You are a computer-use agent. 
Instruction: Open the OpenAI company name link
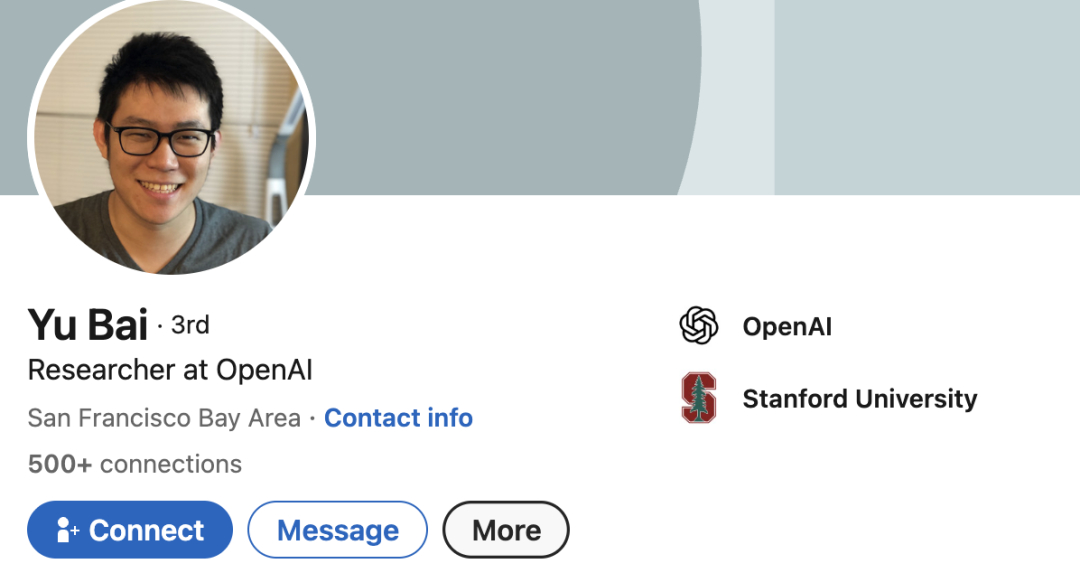(x=787, y=326)
